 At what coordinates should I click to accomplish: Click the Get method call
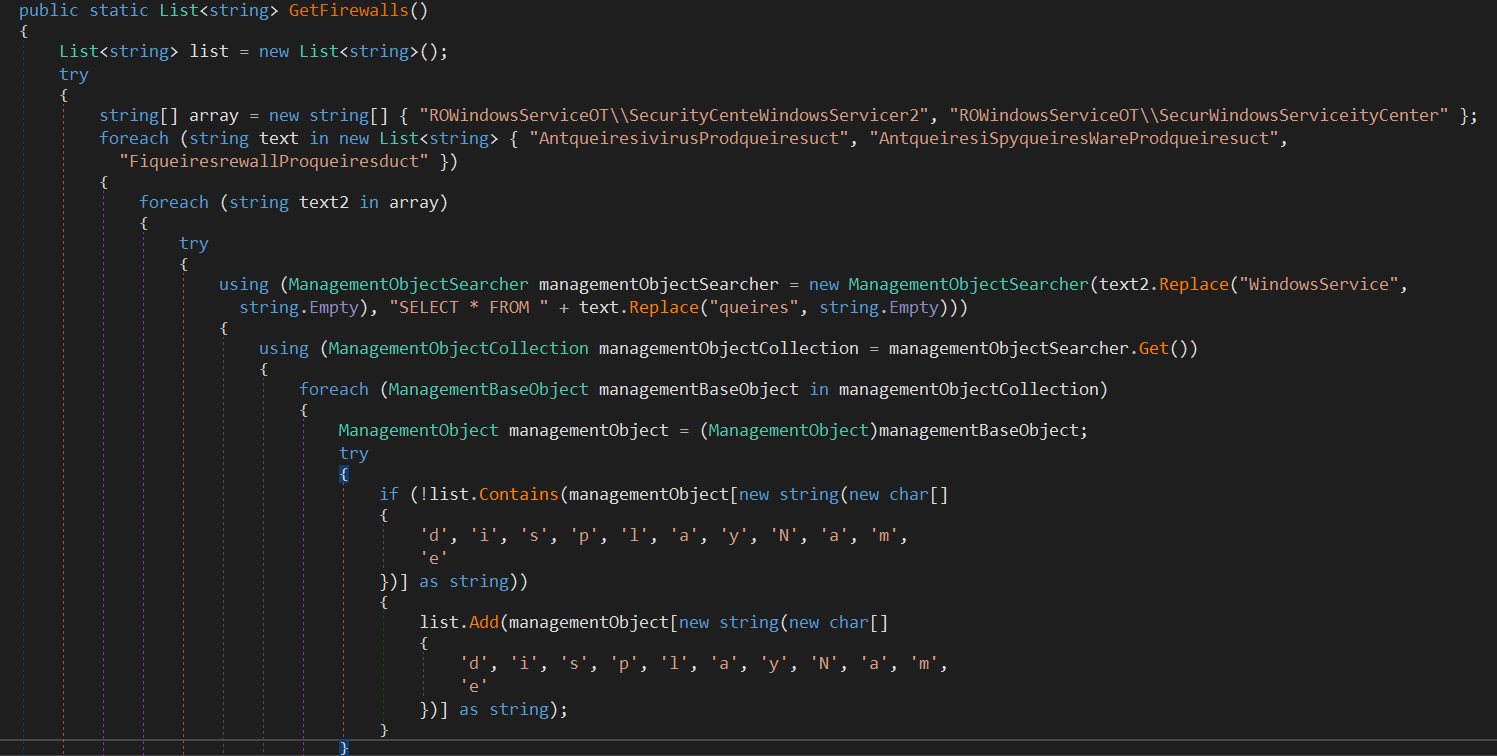[1154, 348]
